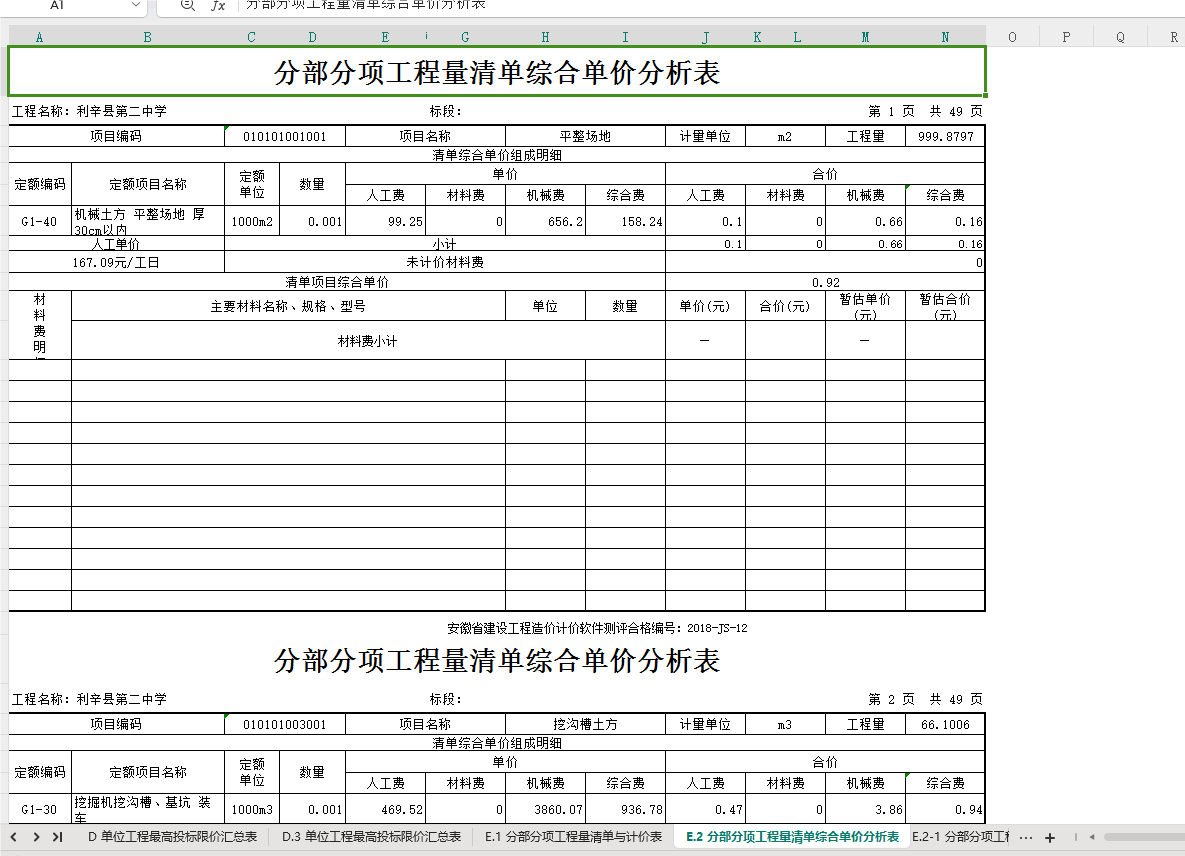Open the Name Box dropdown arrow

pos(135,5)
